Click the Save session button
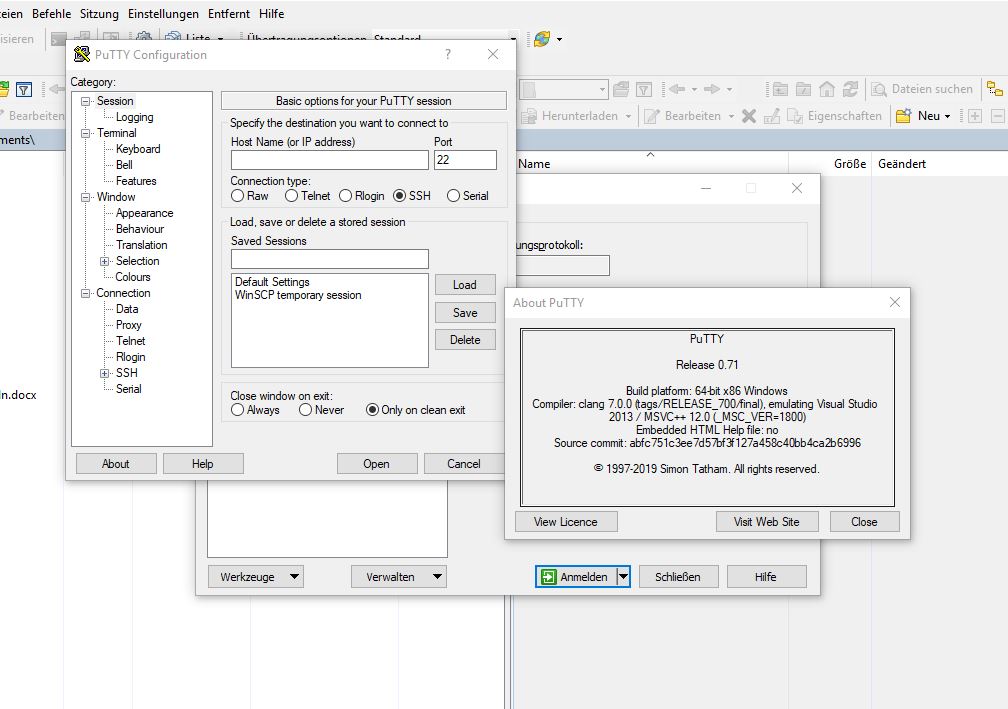The image size is (1008, 709). tap(465, 312)
